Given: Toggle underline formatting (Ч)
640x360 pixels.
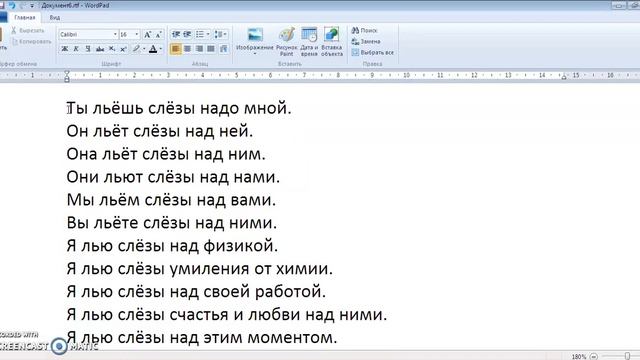Looking at the screenshot, I should point(88,49).
